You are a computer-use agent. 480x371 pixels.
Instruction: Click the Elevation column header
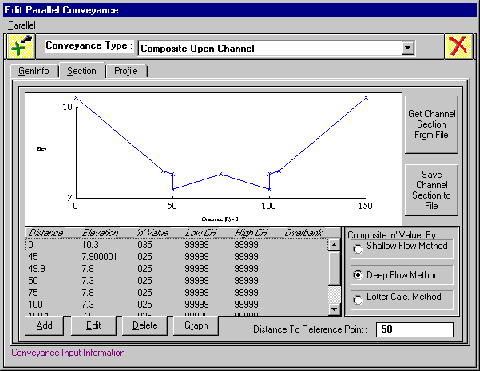click(100, 233)
